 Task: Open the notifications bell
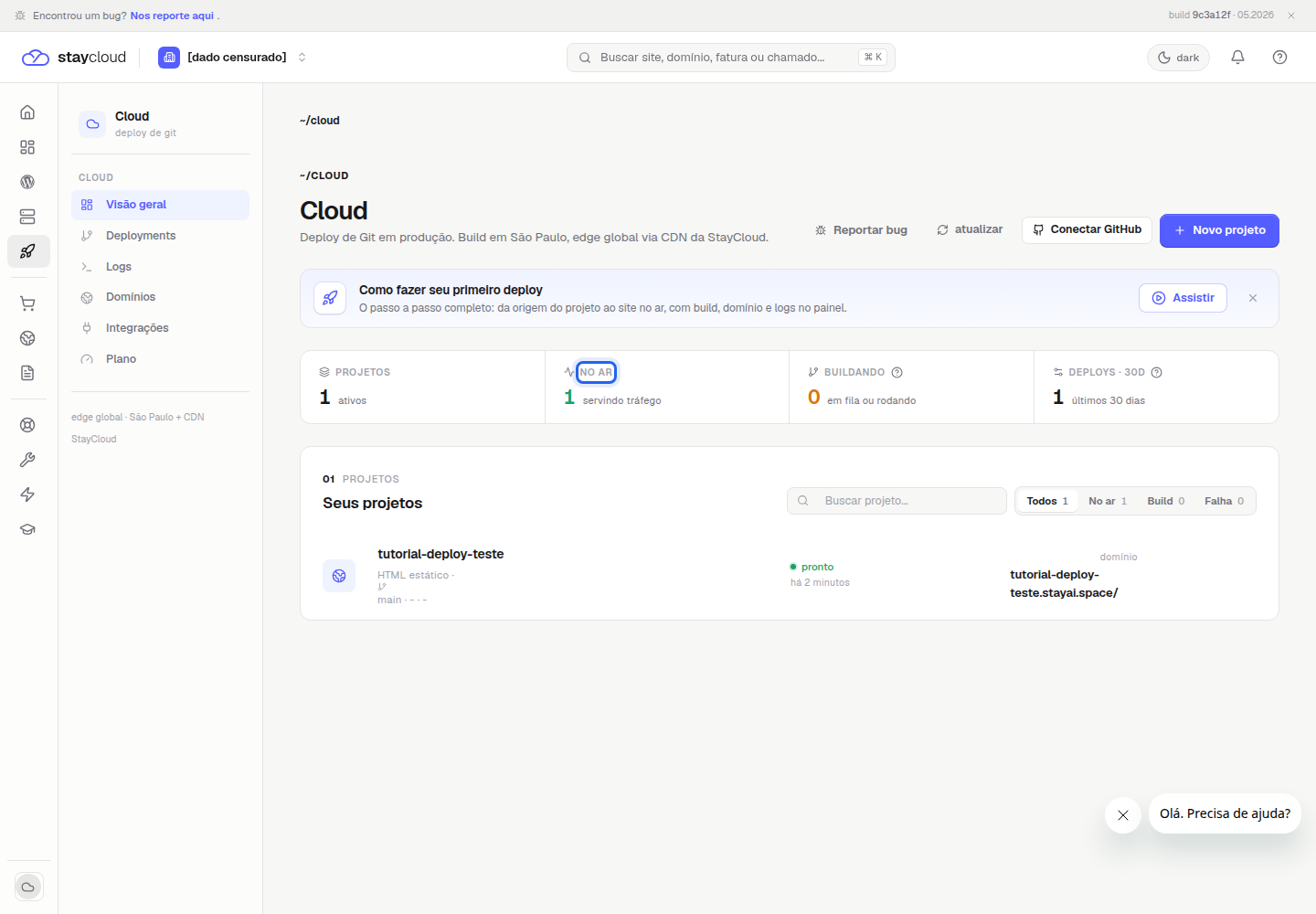pos(1237,57)
